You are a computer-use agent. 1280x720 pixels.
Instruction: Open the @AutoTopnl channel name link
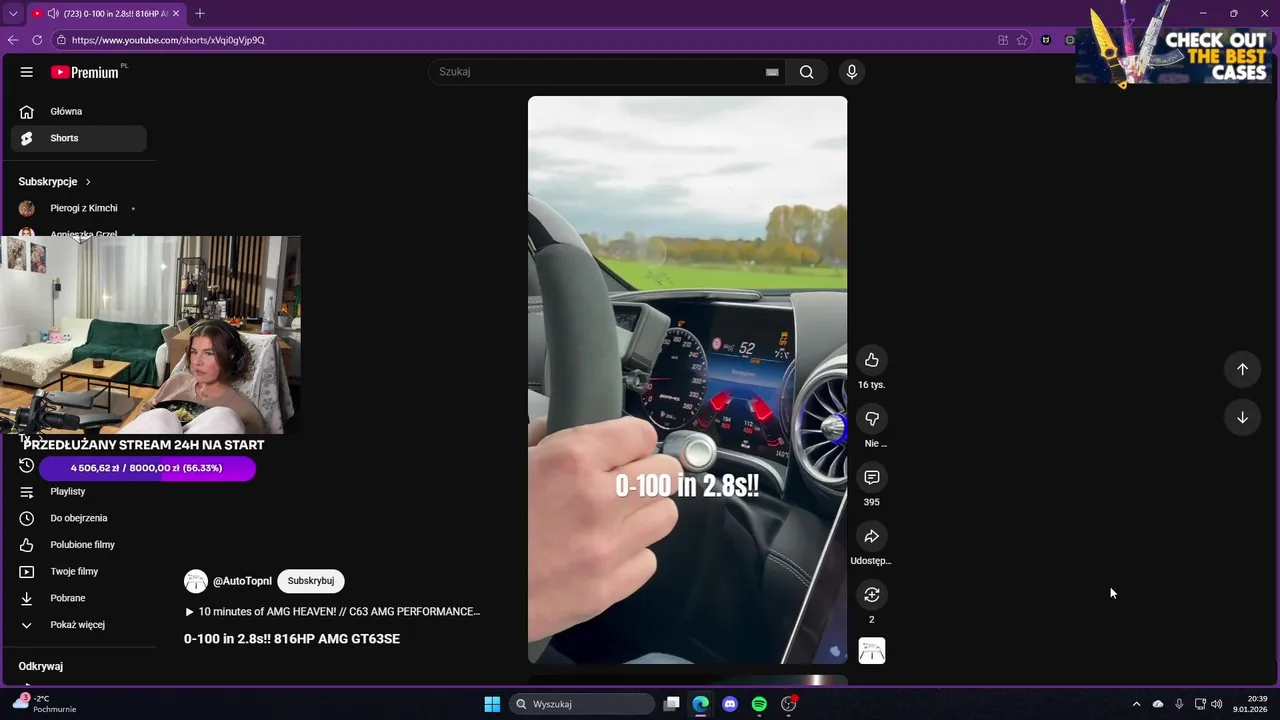click(242, 581)
